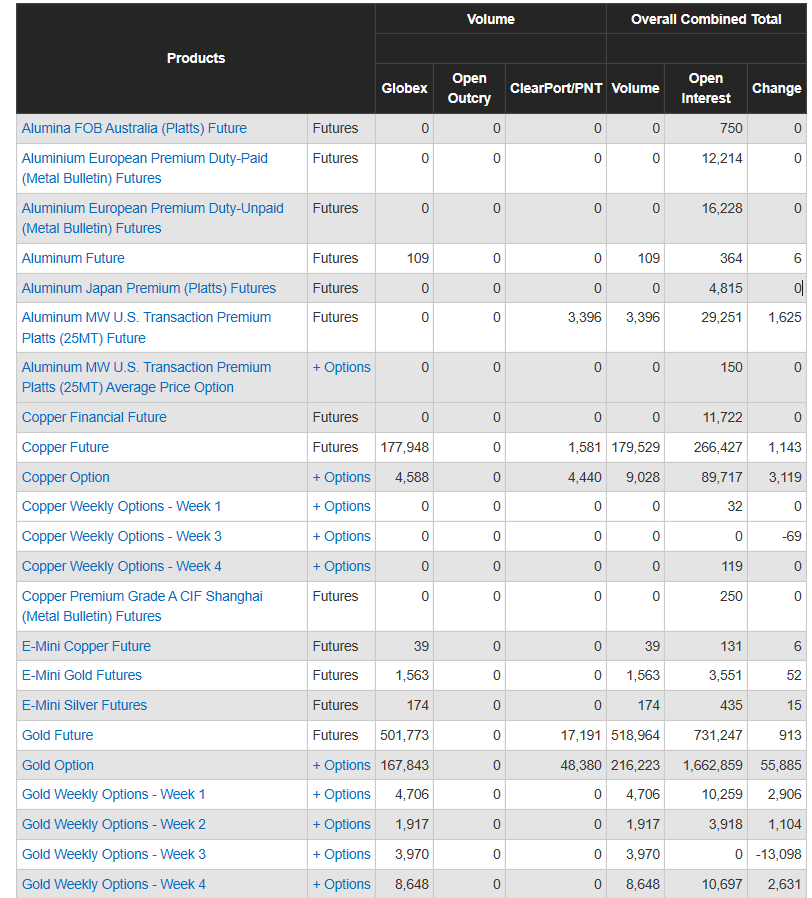Expand + Options for Copper Weekly Options Week 1
Viewport: 812px width, 898px height.
[341, 506]
